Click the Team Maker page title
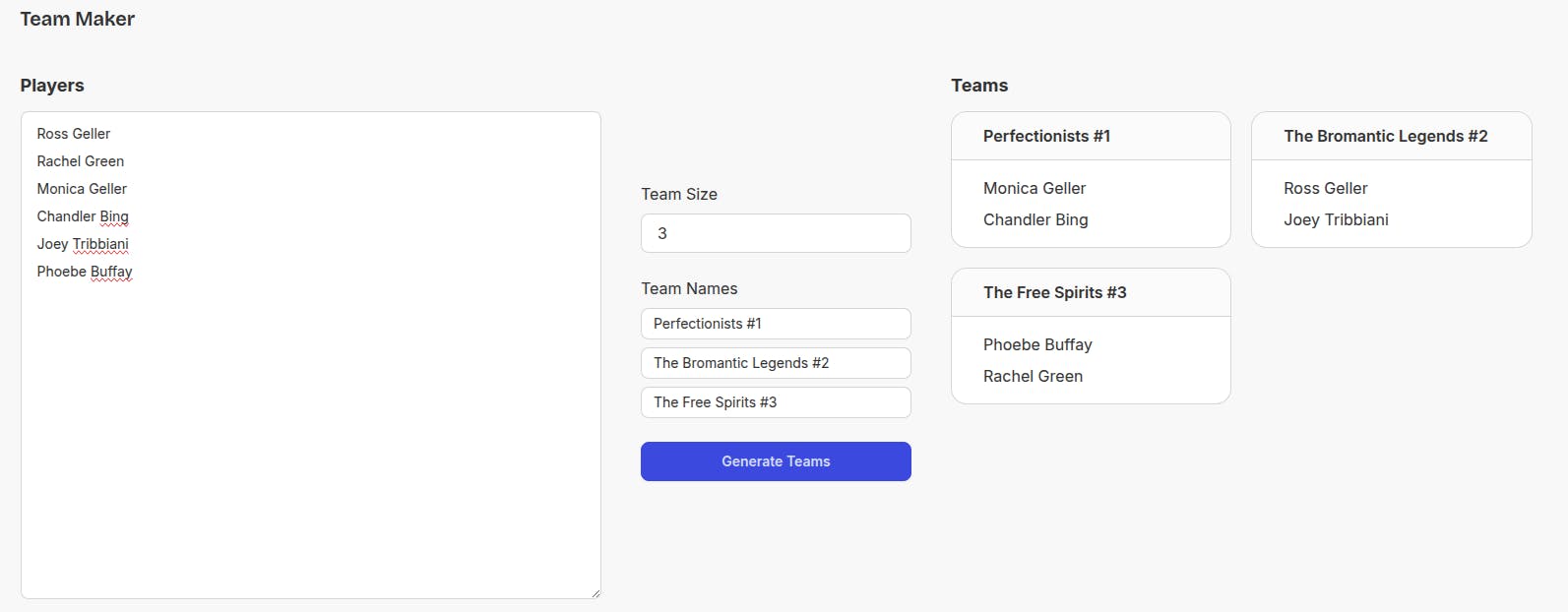This screenshot has width=1568, height=612. pyautogui.click(x=78, y=19)
